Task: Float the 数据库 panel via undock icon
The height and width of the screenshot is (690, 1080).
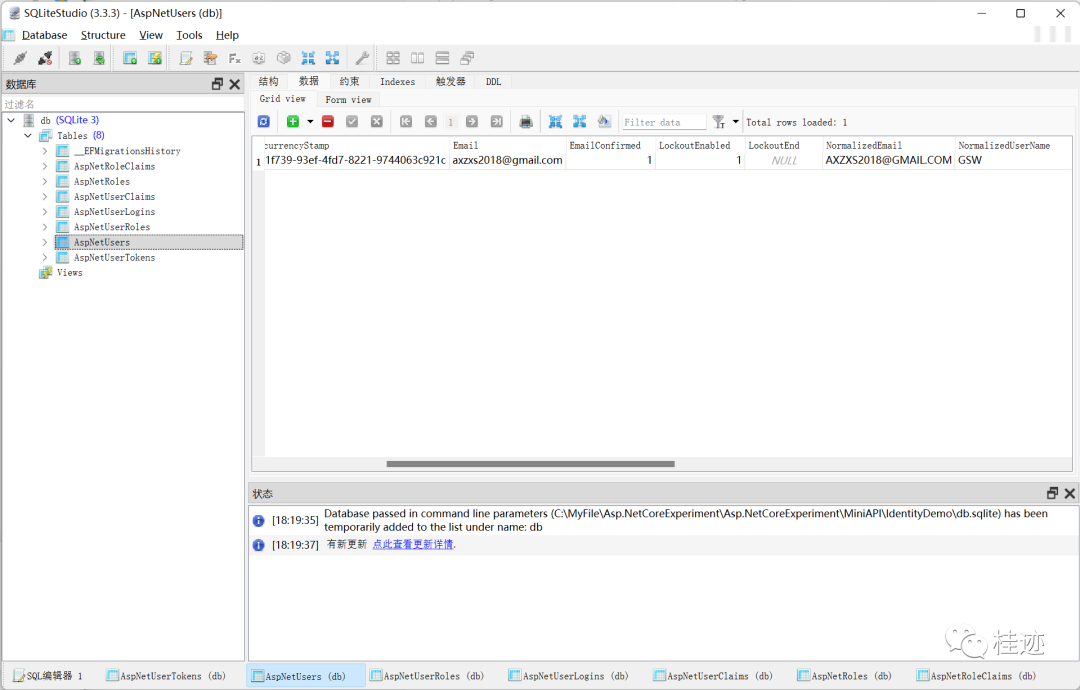Action: tap(218, 84)
